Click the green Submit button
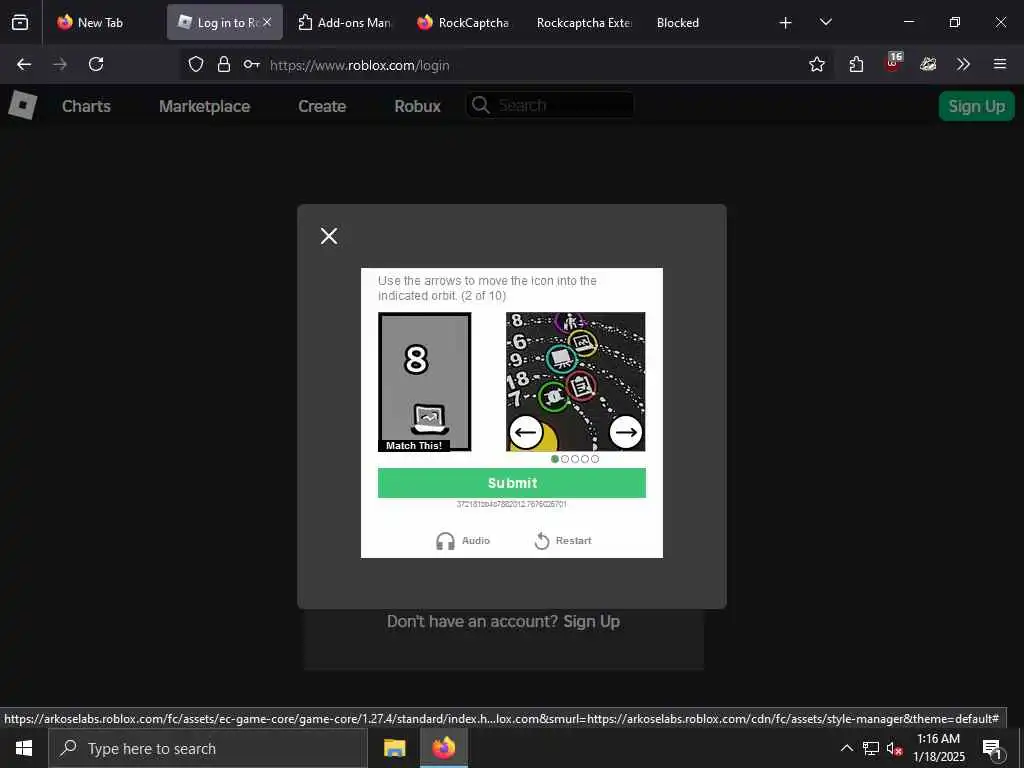1024x768 pixels. tap(512, 483)
